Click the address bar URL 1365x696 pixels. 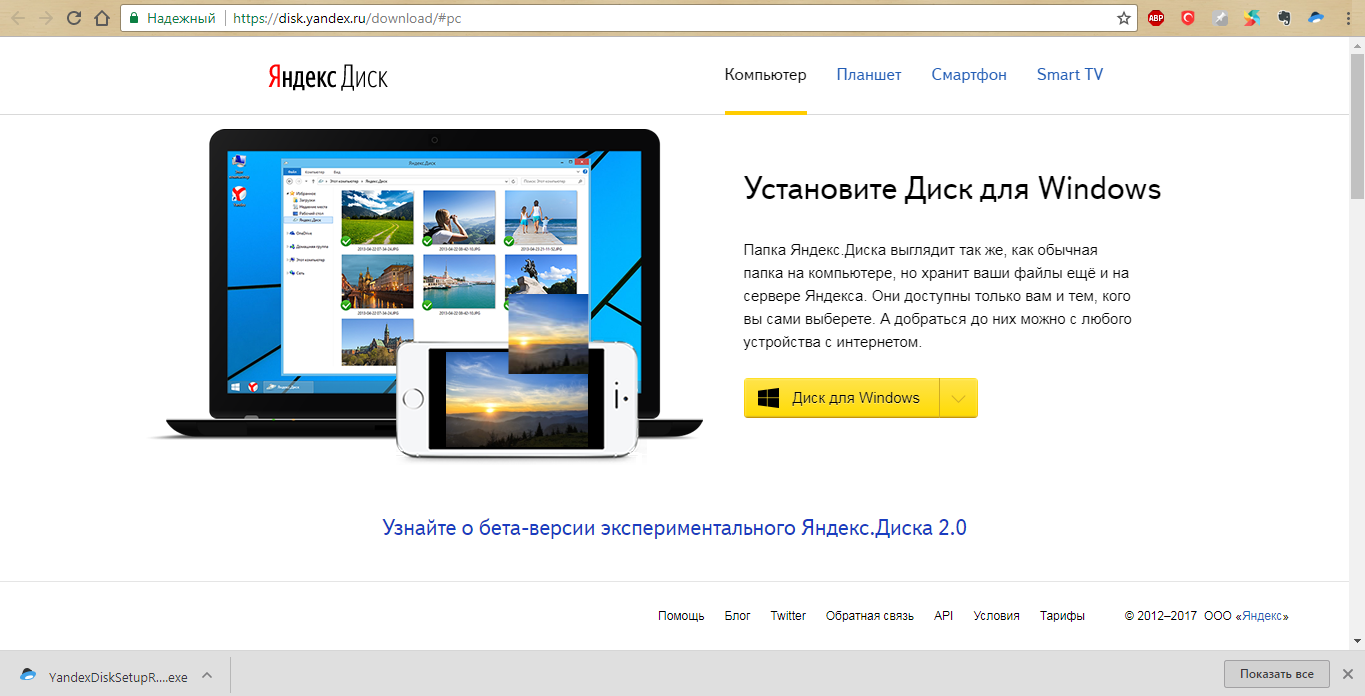point(347,18)
